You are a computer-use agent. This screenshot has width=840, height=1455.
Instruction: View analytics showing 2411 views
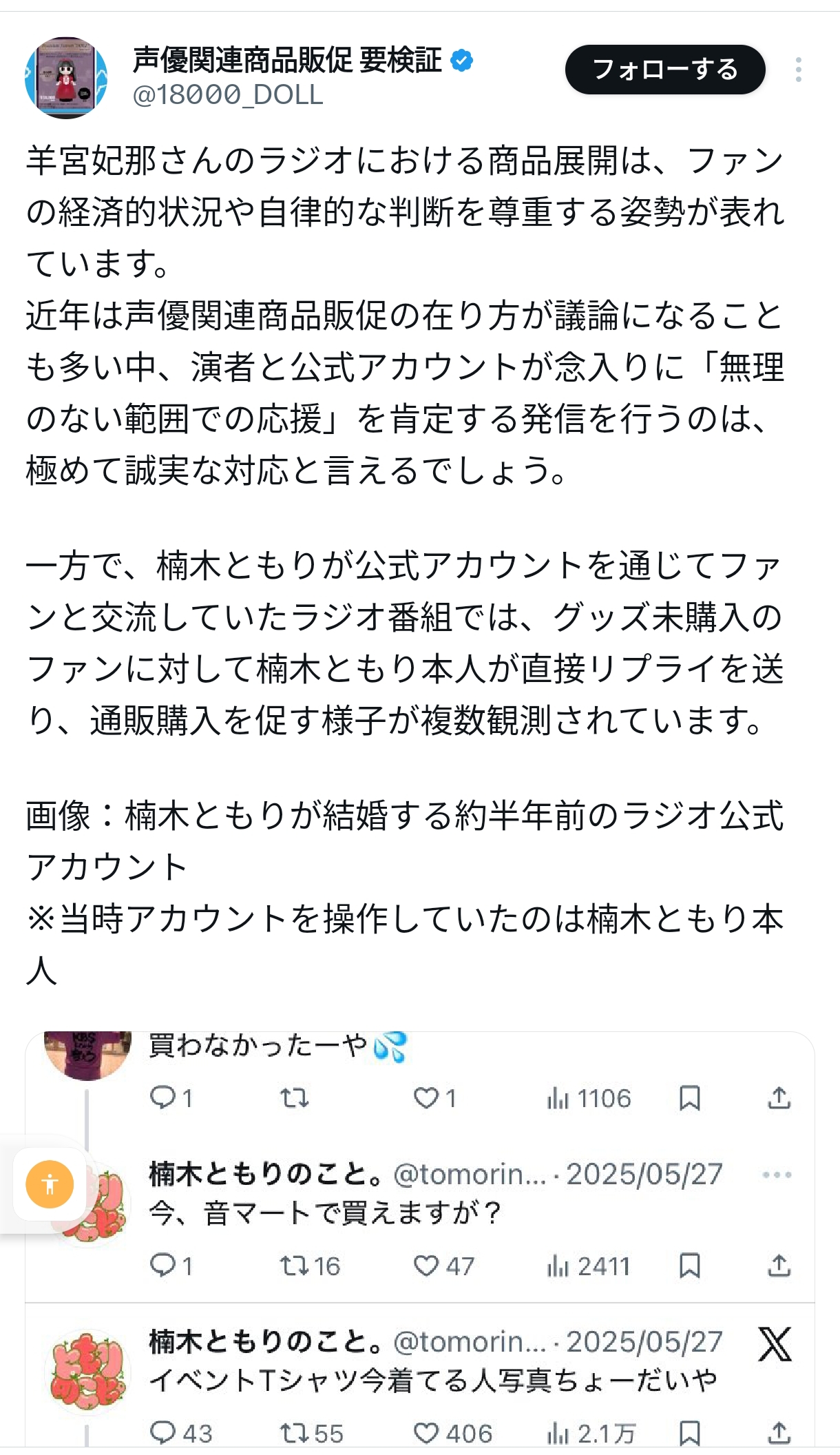click(x=589, y=1265)
